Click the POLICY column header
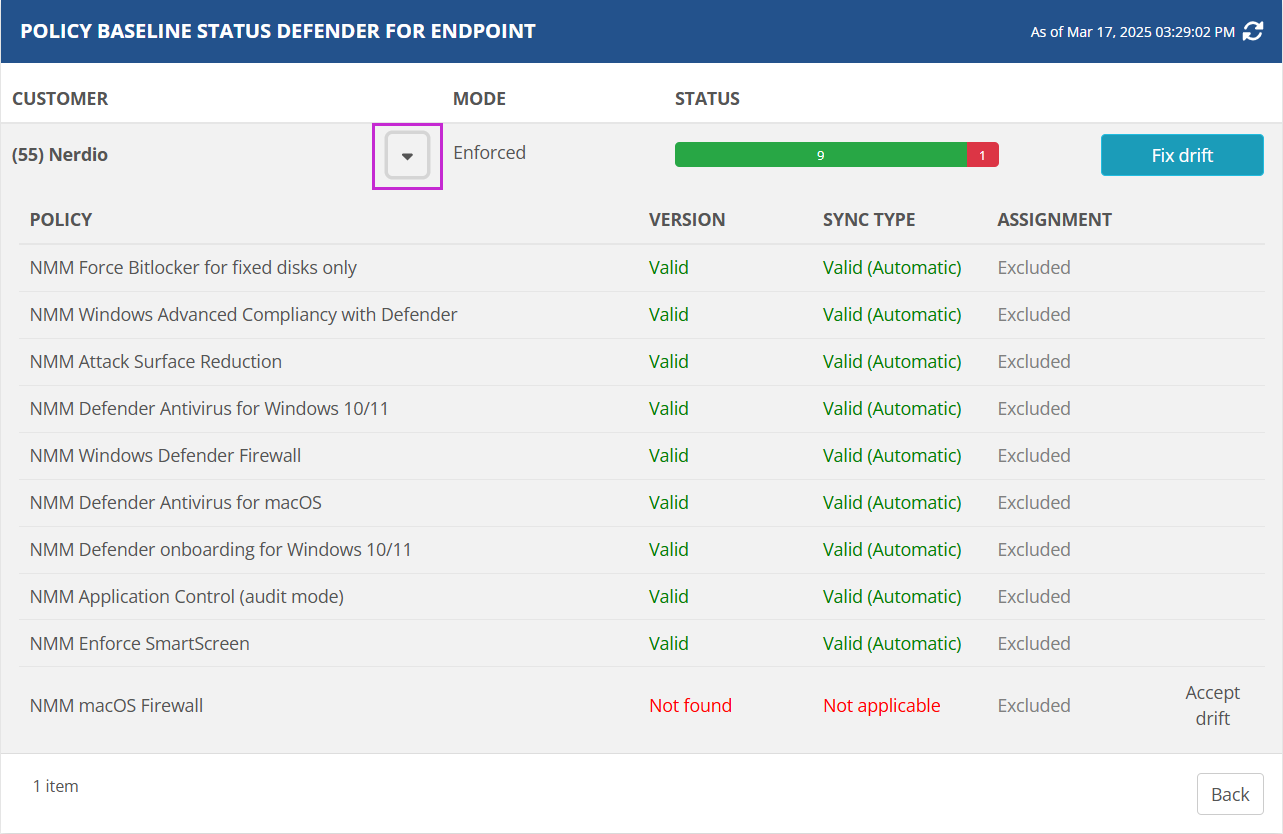The image size is (1283, 834). (x=61, y=219)
